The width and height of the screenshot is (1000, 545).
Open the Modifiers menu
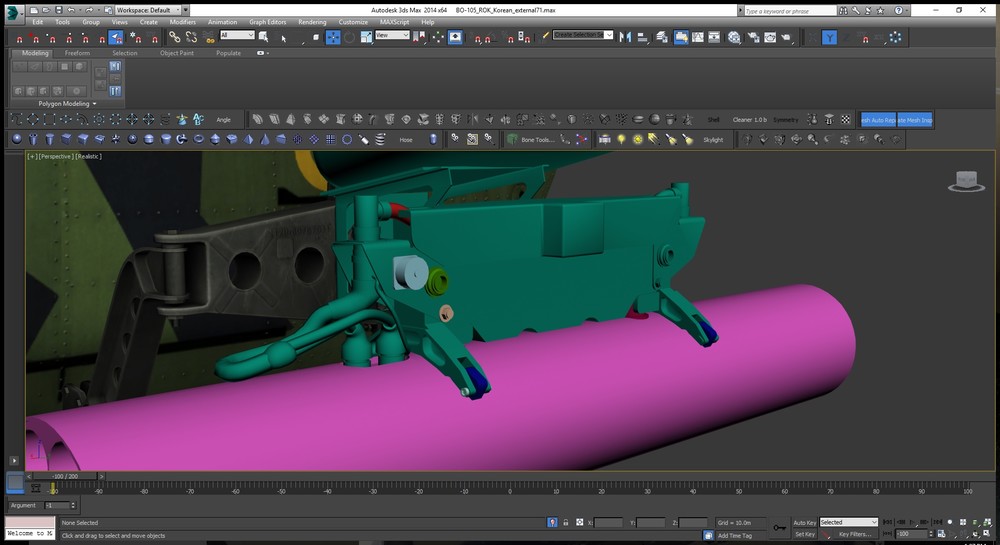tap(182, 21)
